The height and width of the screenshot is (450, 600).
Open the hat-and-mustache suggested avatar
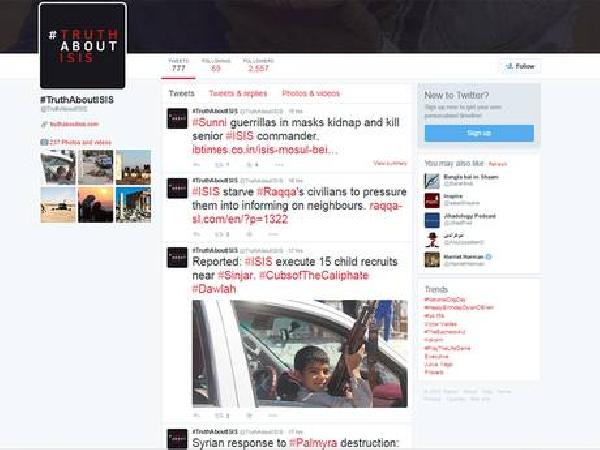coord(432,240)
